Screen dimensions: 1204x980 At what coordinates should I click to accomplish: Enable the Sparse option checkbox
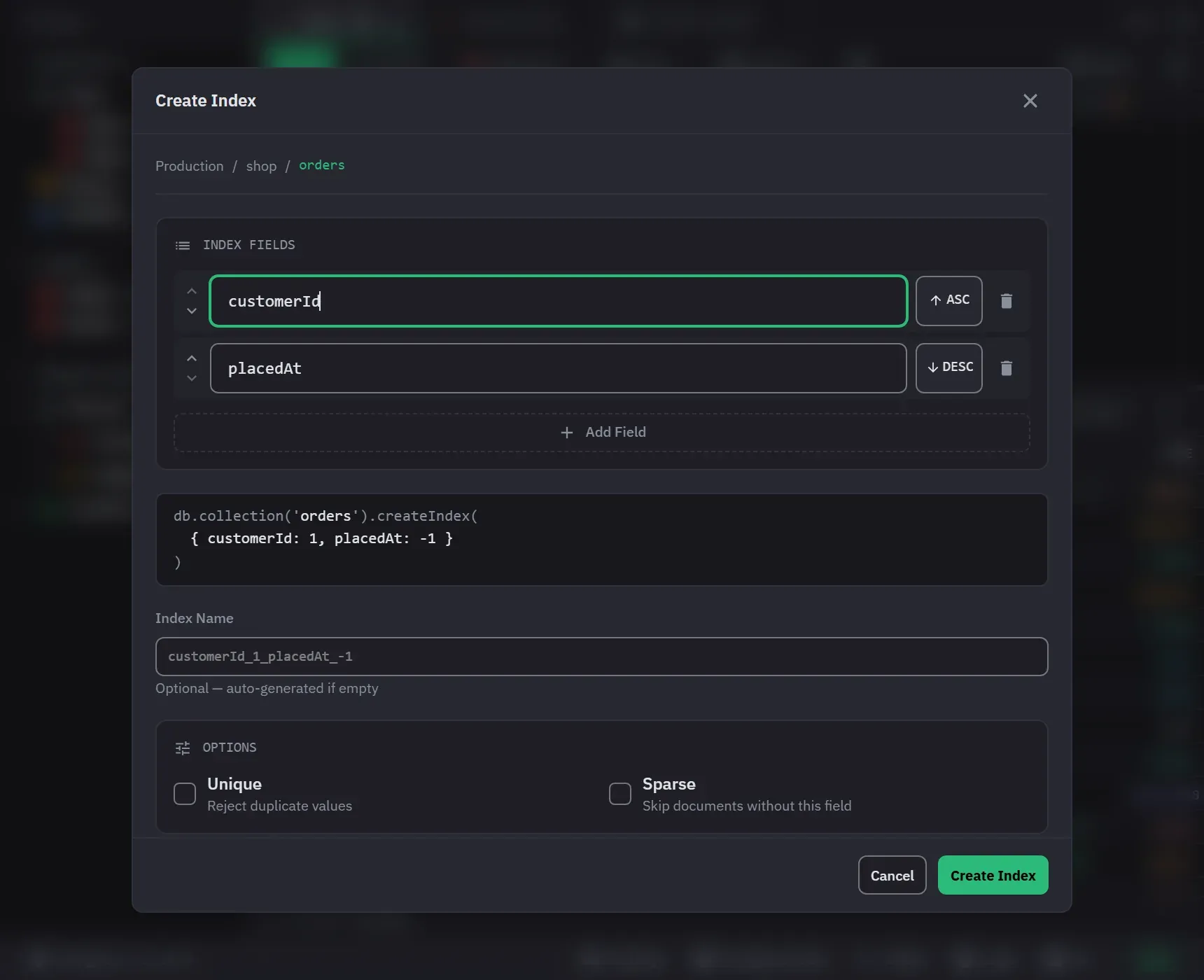tap(620, 794)
